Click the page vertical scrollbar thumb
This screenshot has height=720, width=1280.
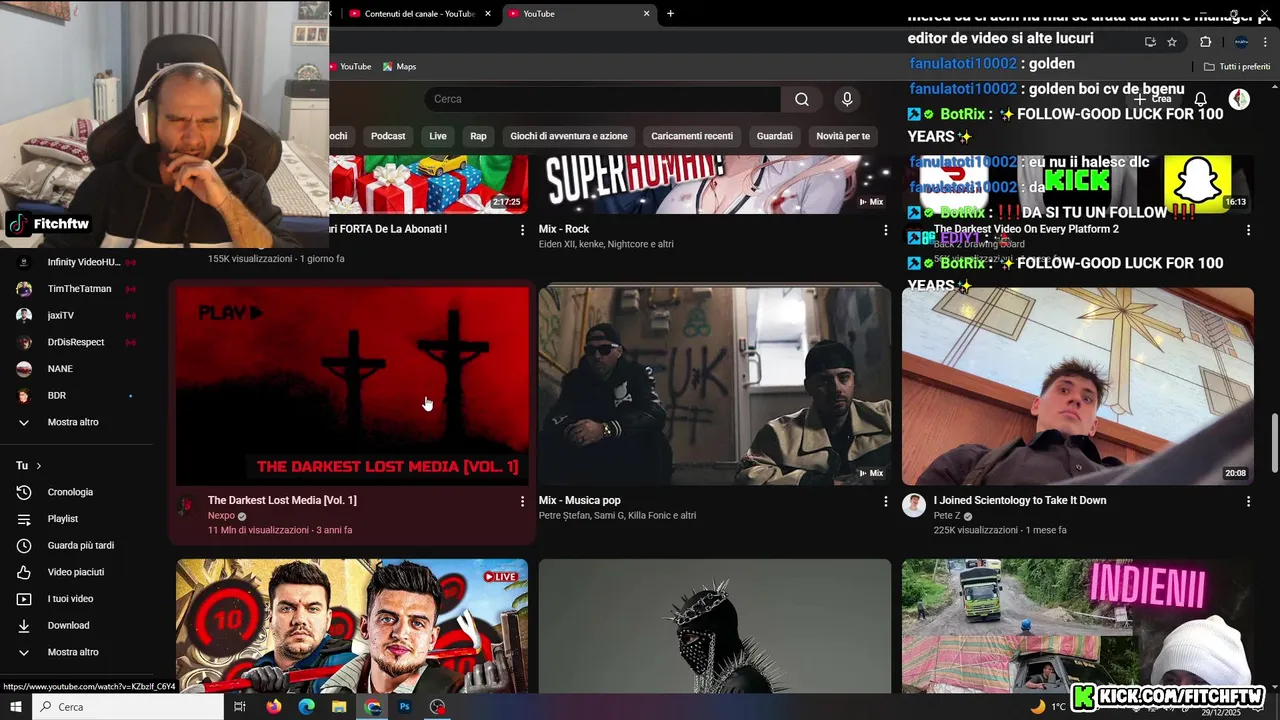(x=1274, y=443)
